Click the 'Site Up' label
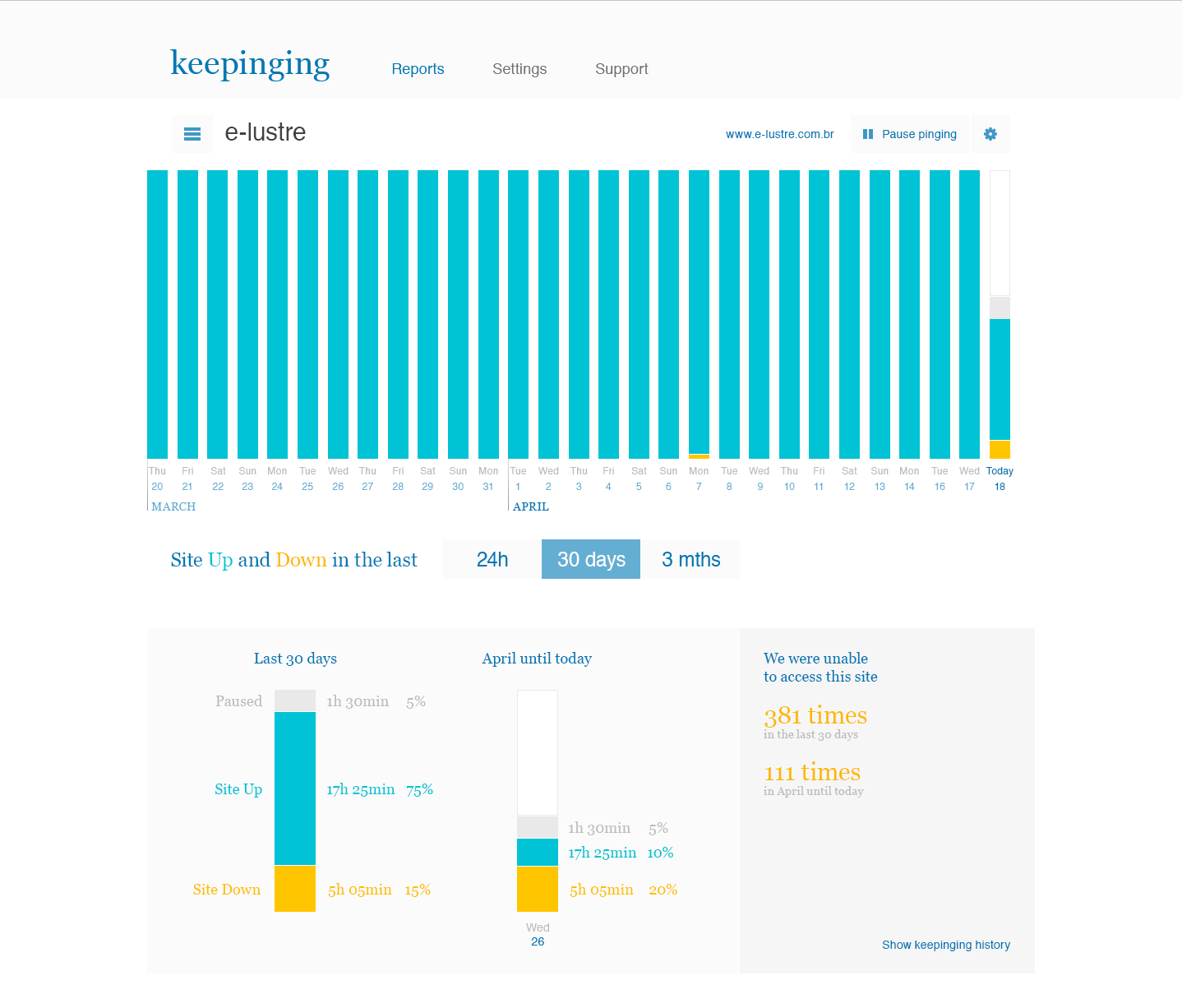Screen dimensions: 1182x1008 click(238, 789)
